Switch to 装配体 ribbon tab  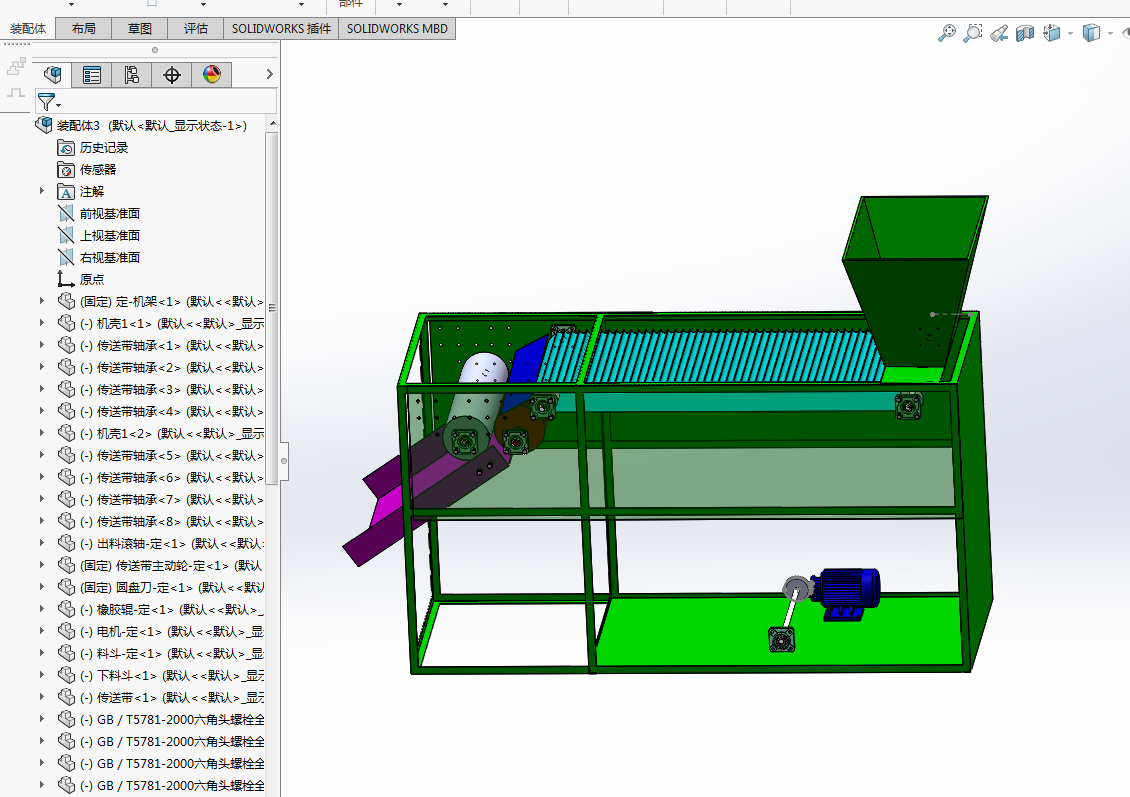point(28,29)
